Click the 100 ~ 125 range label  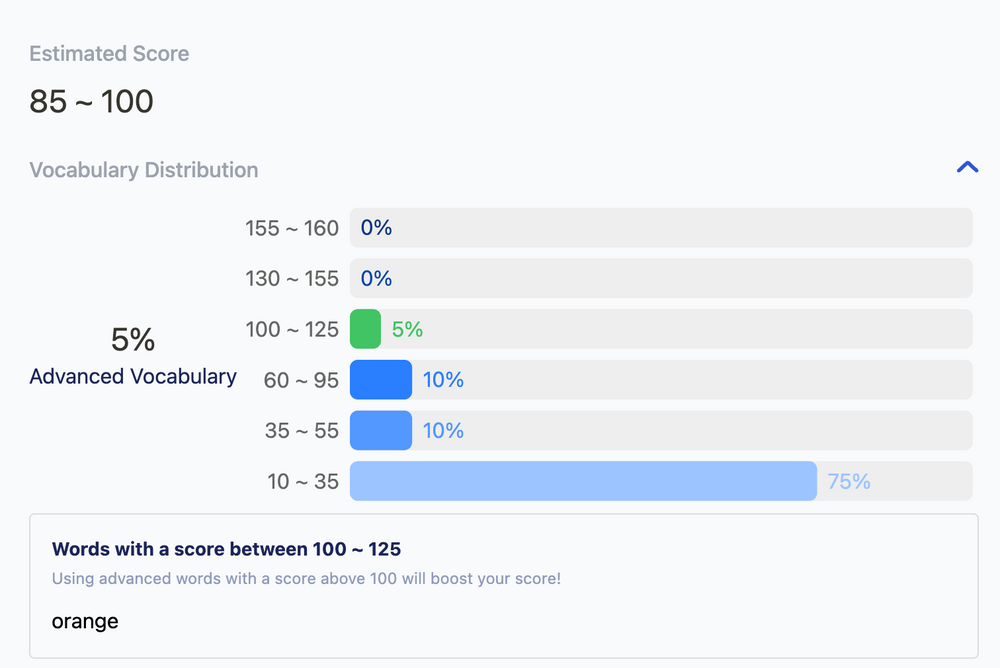[292, 329]
